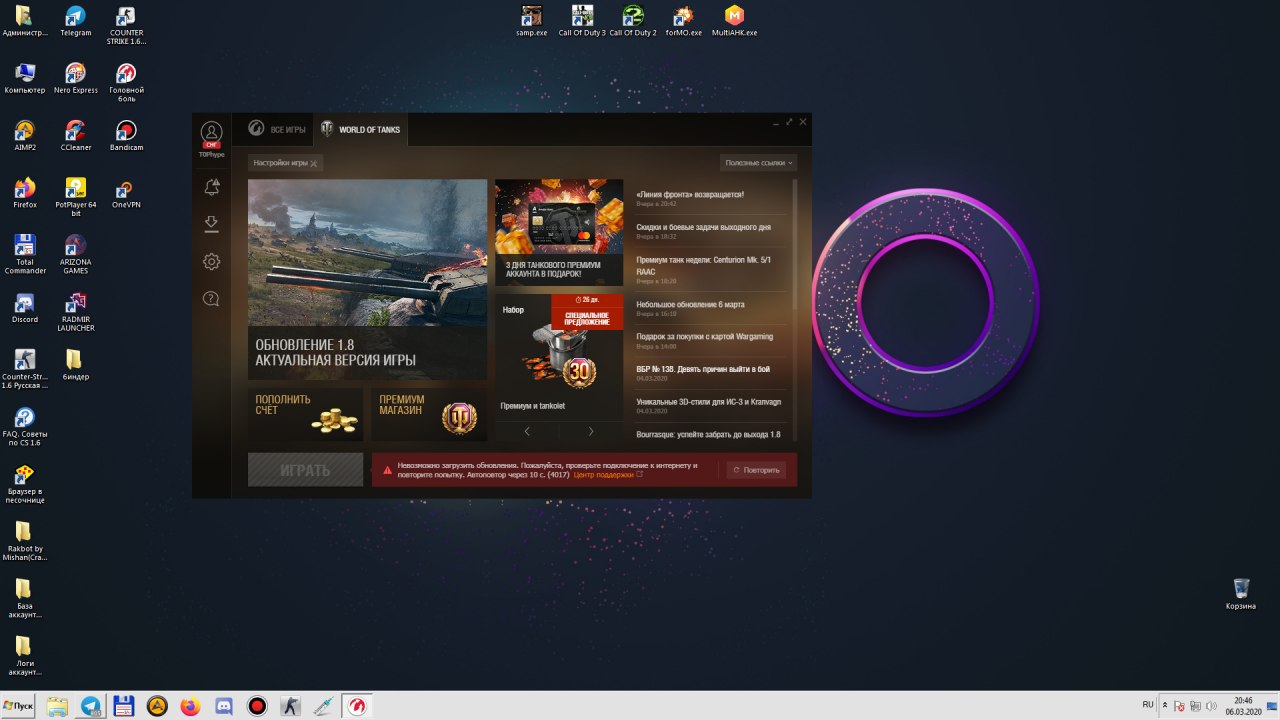Viewport: 1280px width, 720px height.
Task: Select the World of Tanks tab
Action: point(360,129)
